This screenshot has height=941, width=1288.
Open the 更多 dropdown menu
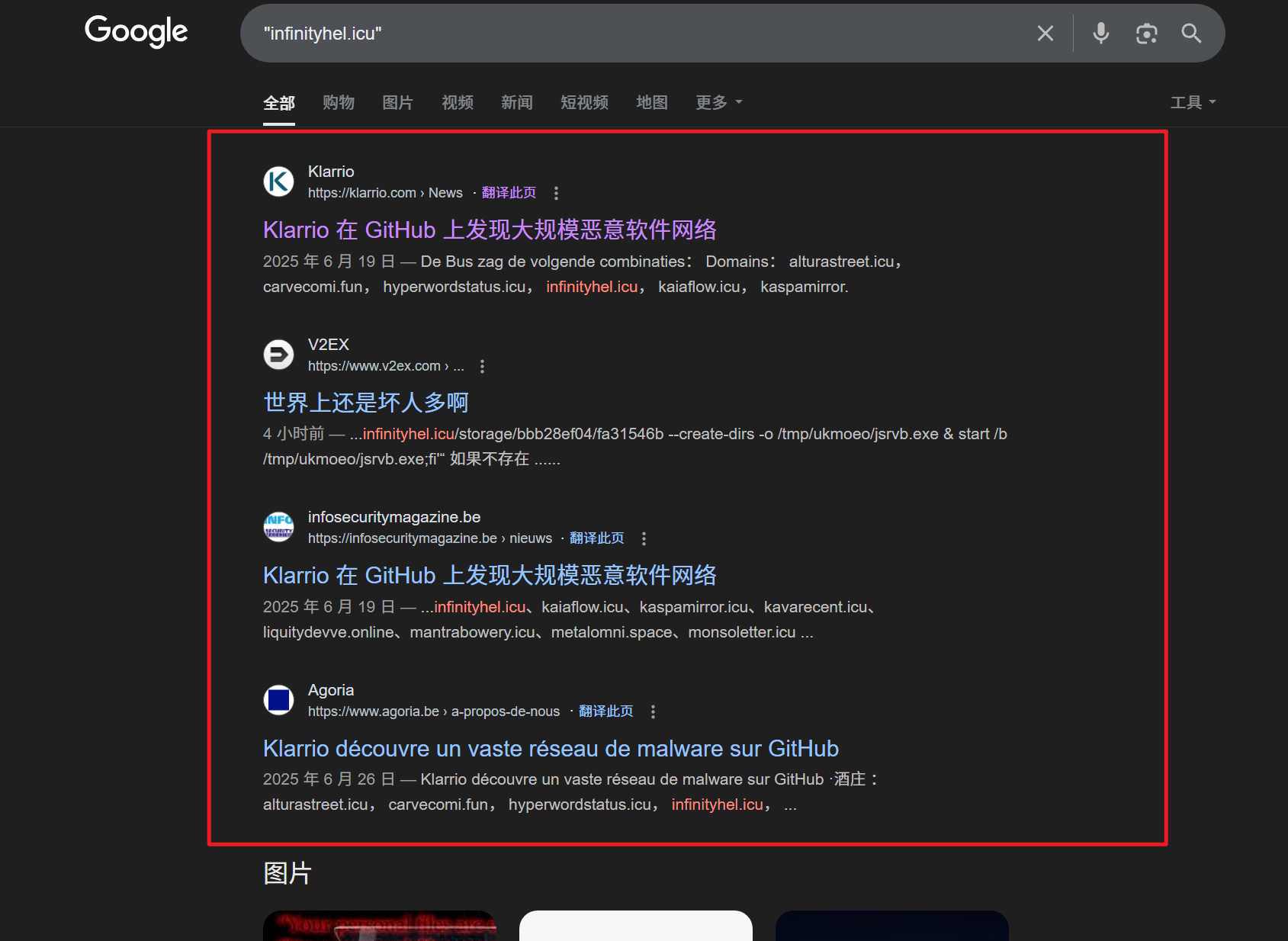718,102
